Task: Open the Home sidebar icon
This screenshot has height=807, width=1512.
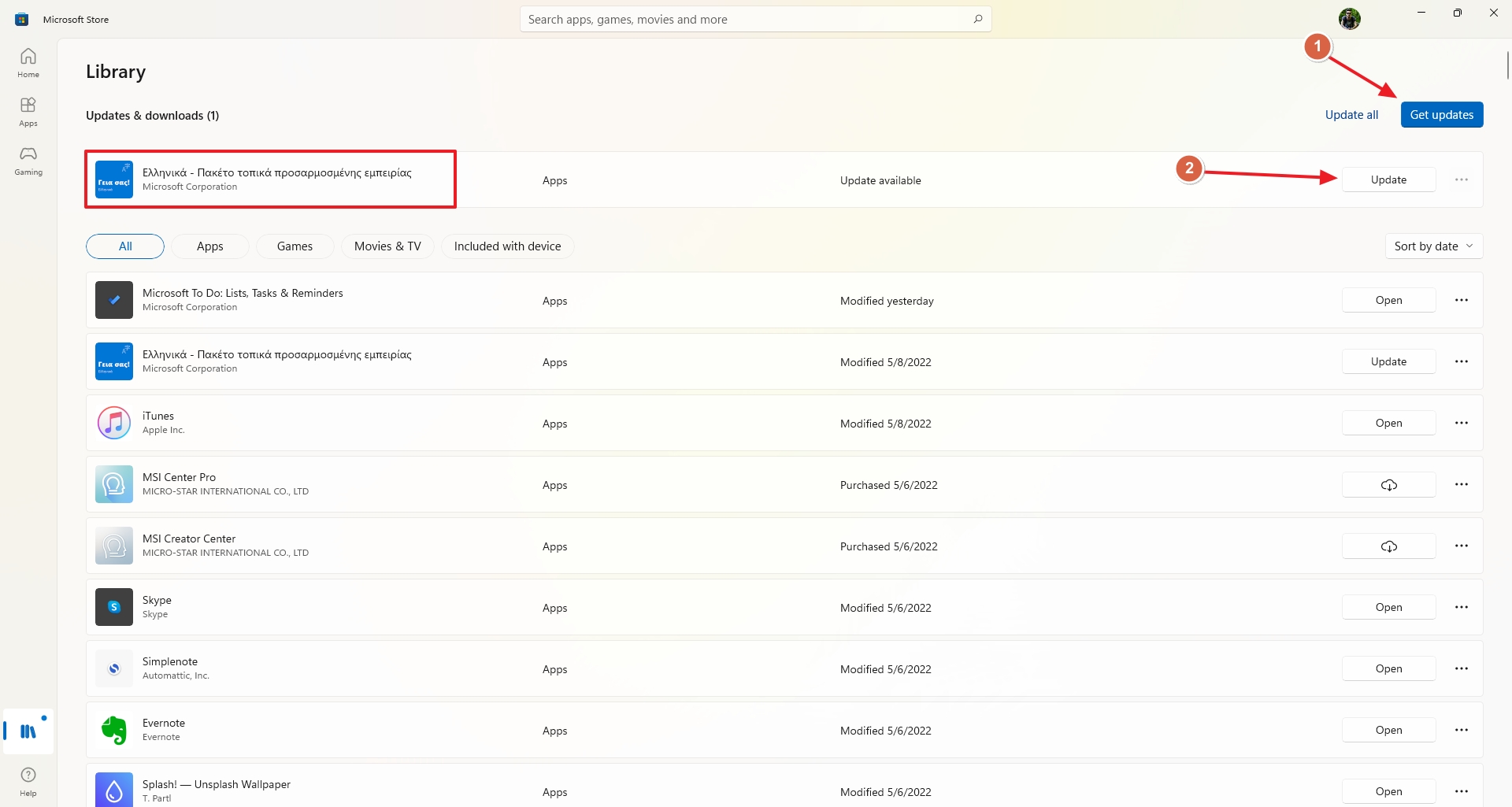Action: 28,62
